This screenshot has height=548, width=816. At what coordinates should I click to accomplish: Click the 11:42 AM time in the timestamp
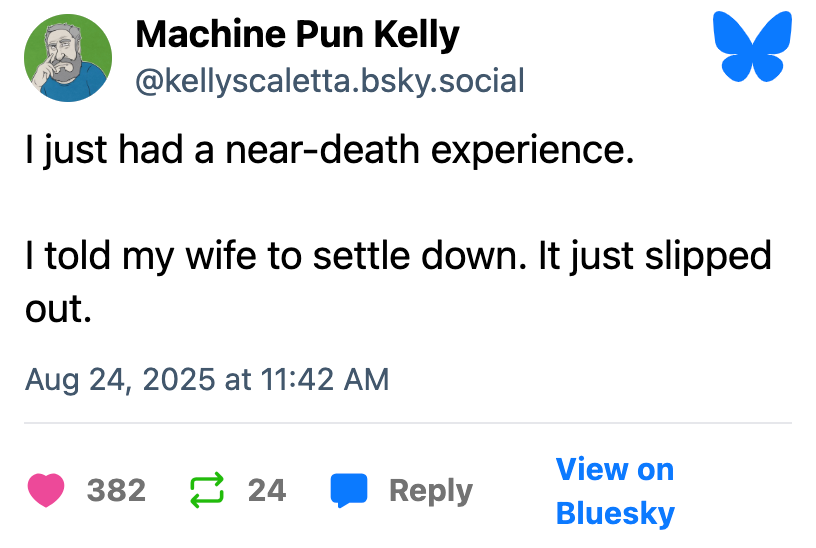[x=325, y=380]
